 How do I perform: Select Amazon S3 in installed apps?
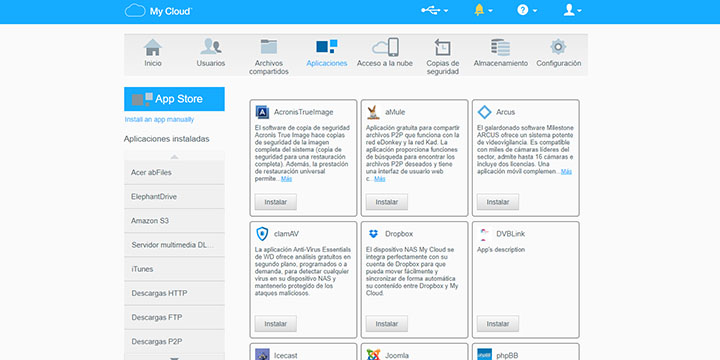point(174,221)
